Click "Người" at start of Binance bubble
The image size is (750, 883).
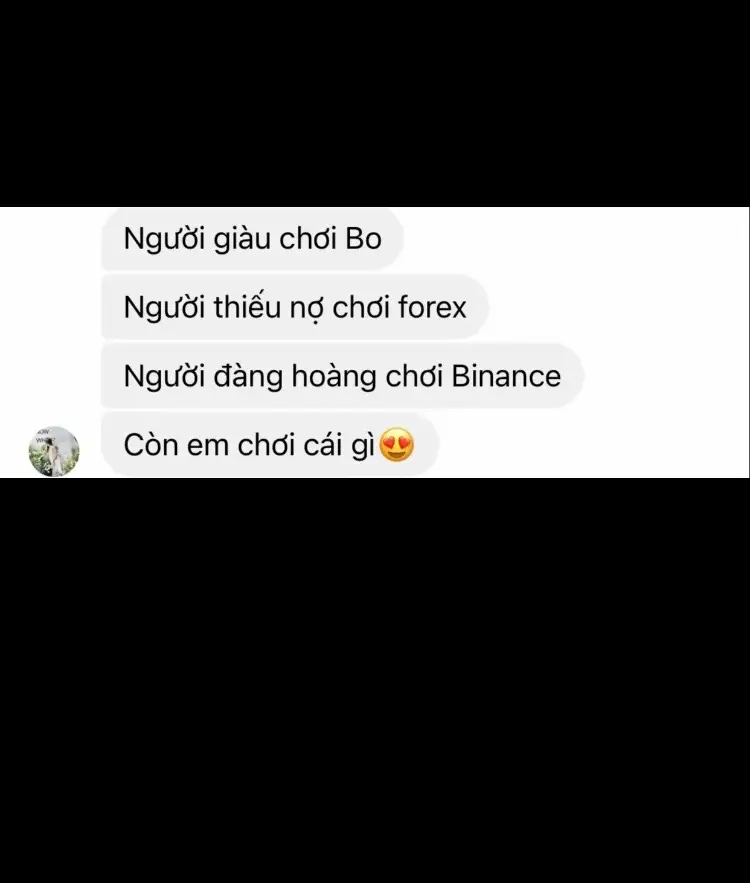(x=164, y=376)
